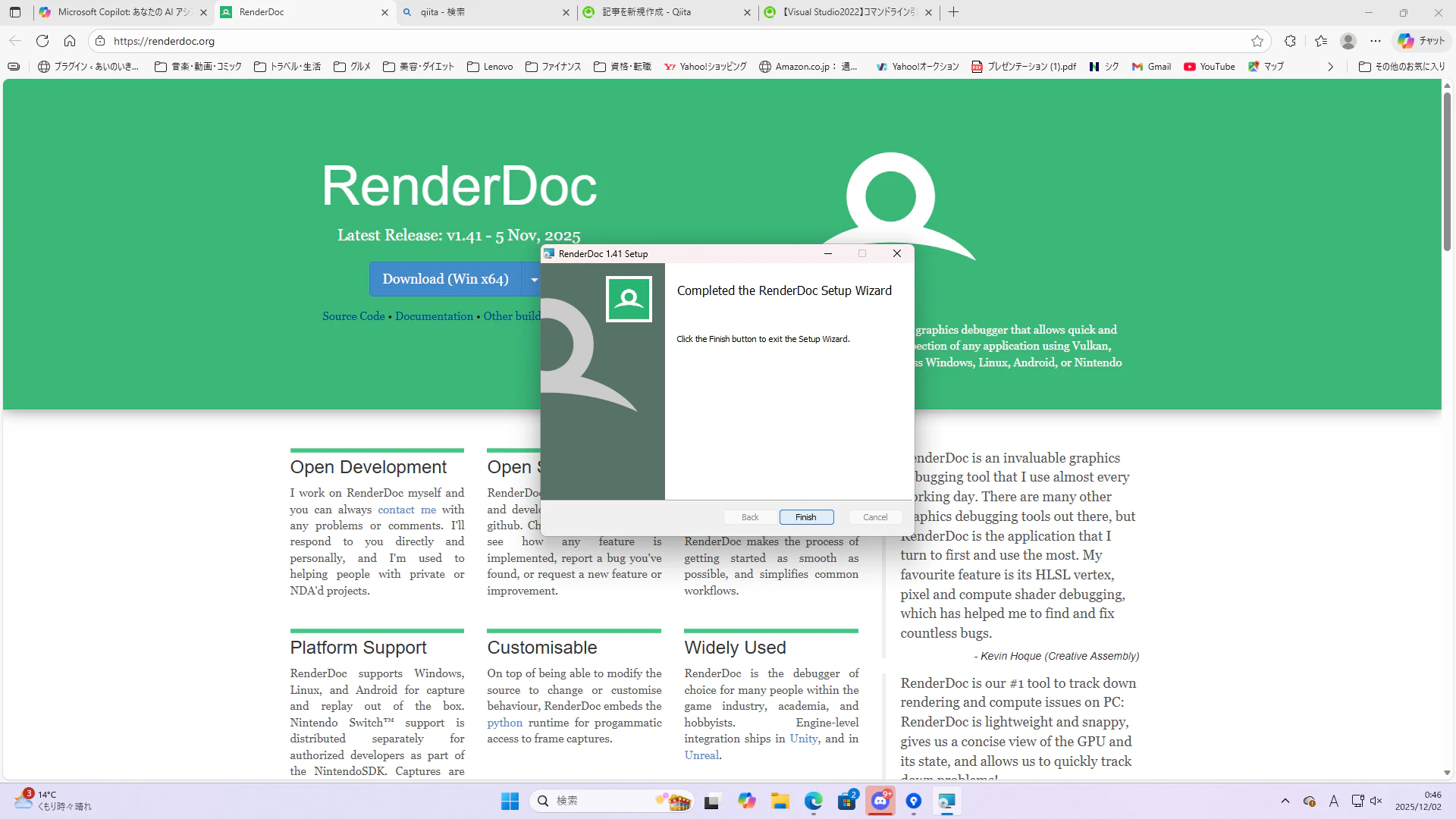
Task: Click the tab actions menu icon
Action: [15, 12]
